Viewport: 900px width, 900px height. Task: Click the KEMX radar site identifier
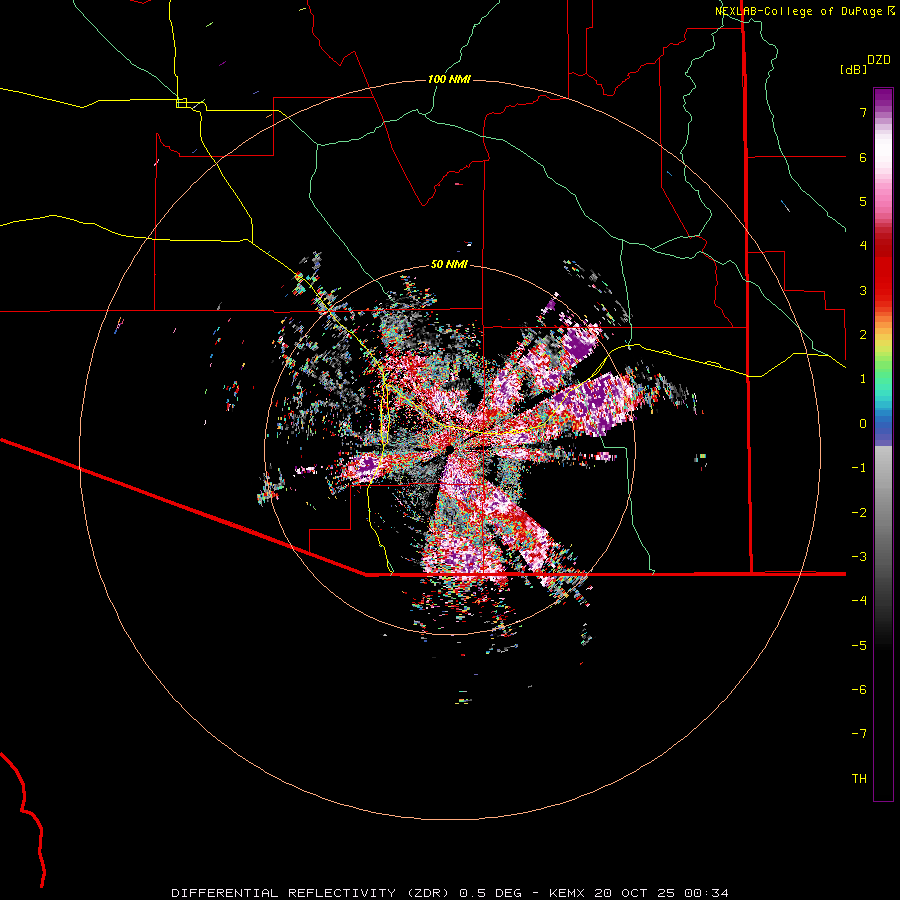click(567, 893)
